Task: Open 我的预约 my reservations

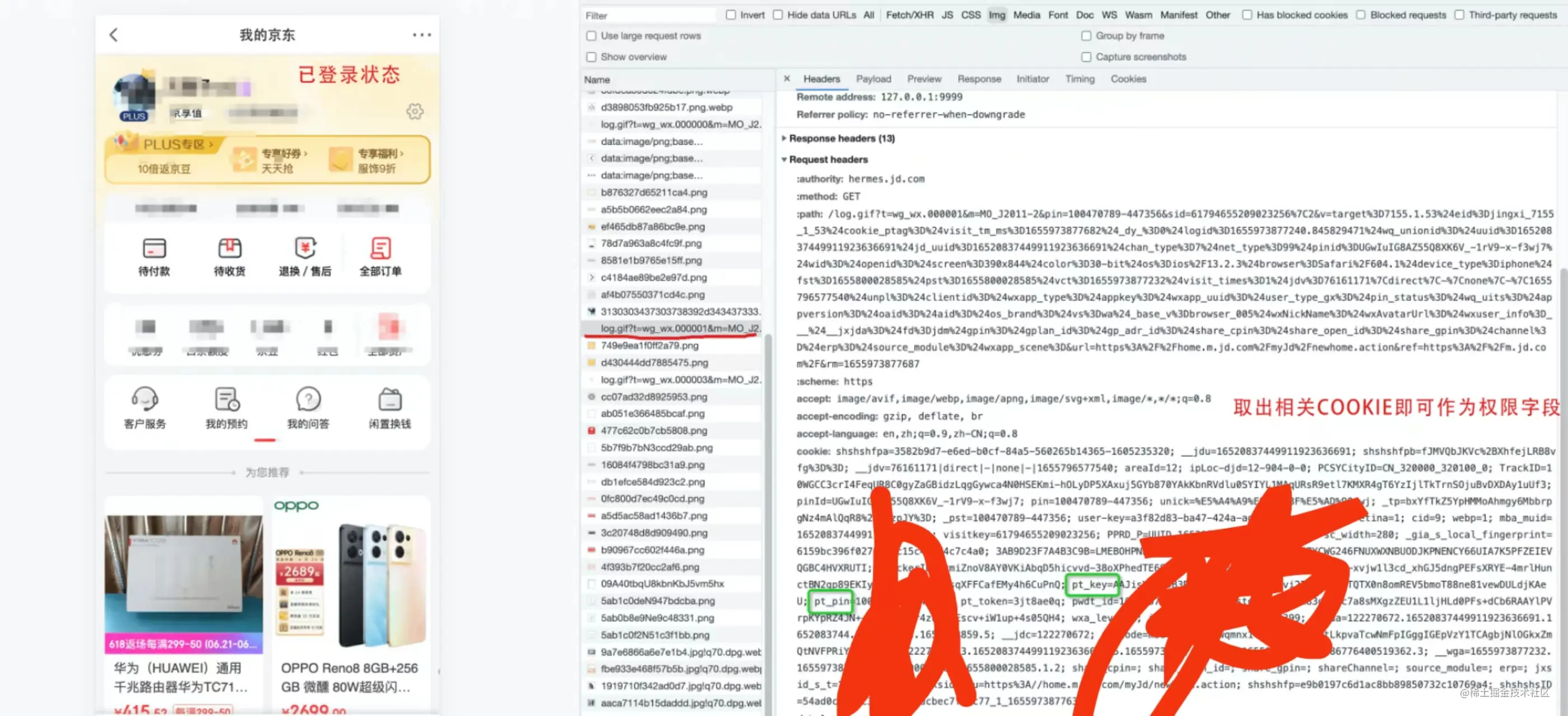Action: (x=227, y=408)
